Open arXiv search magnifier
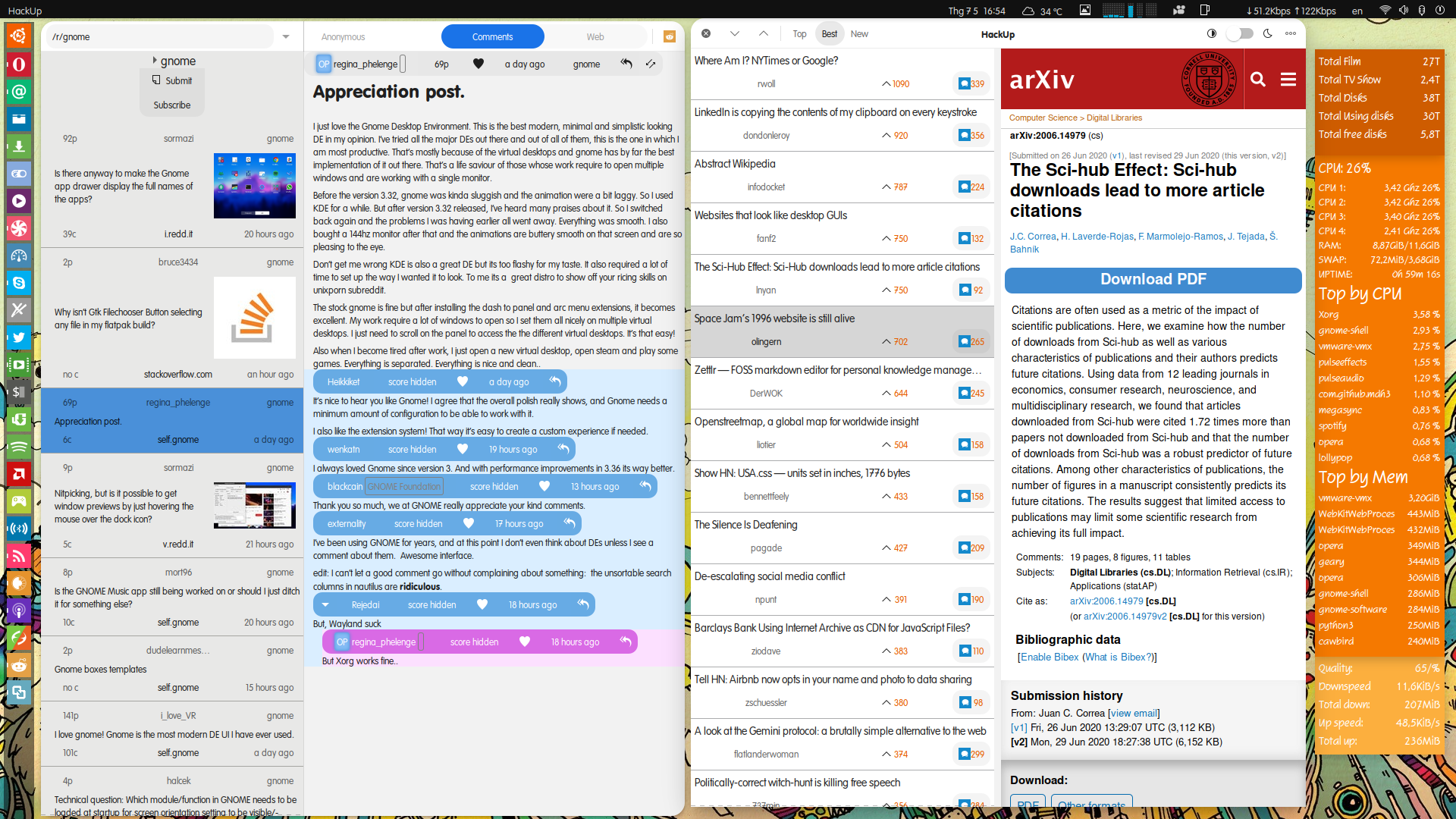Screen dimensions: 1456x819 [1258, 79]
